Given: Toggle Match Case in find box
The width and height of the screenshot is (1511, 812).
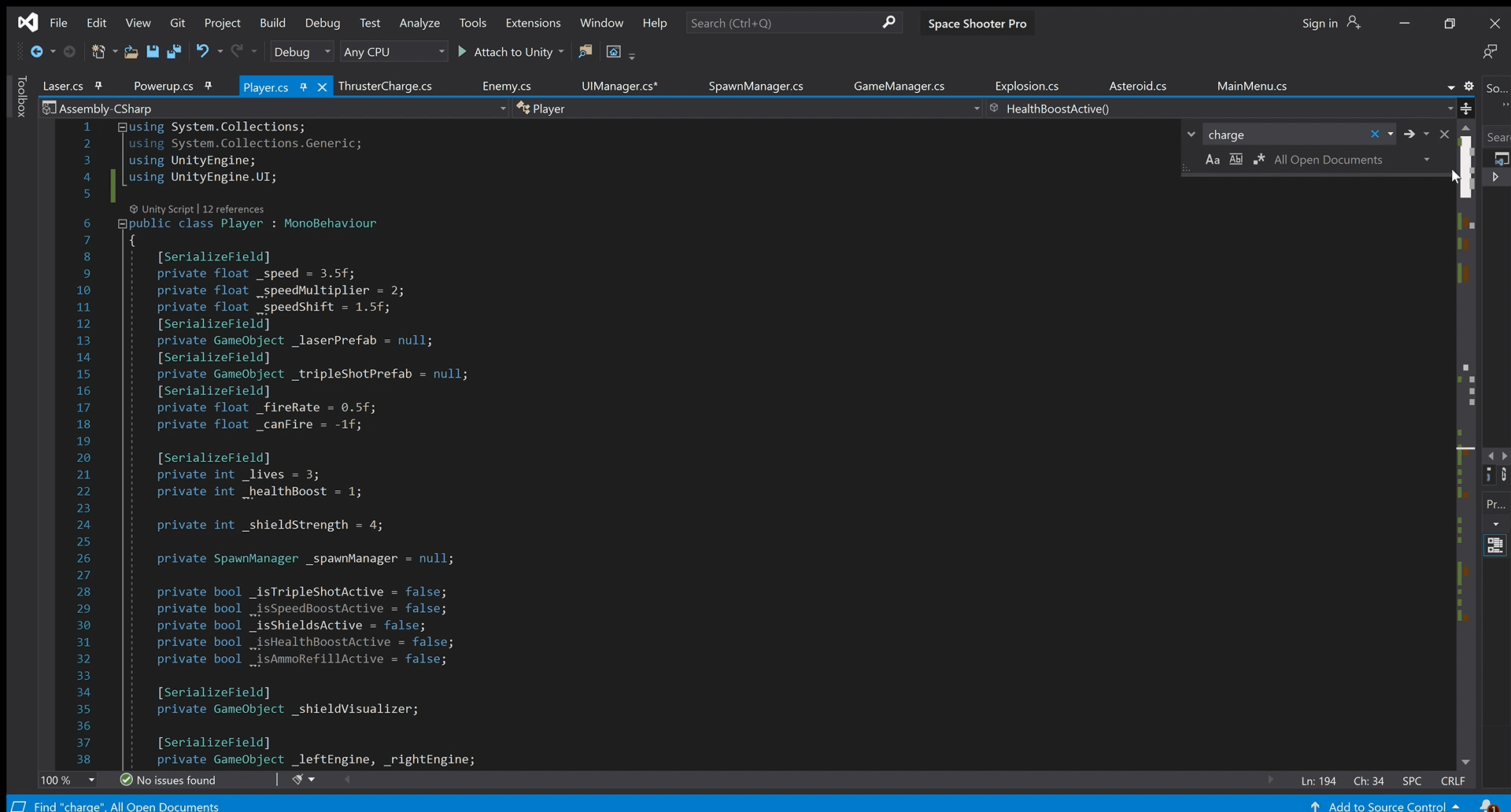Looking at the screenshot, I should [1212, 160].
